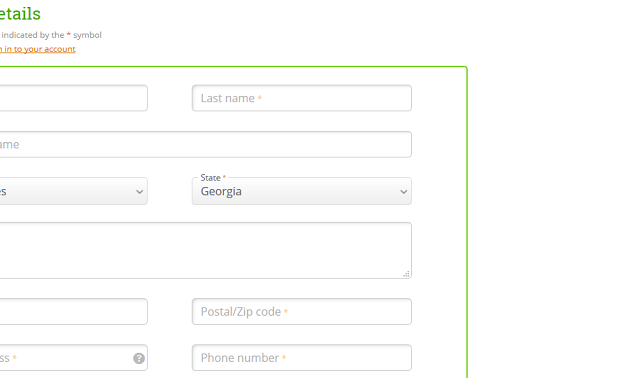Screen dimensions: 640x378
Task: Follow the 'in to your account' link
Action: (38, 49)
